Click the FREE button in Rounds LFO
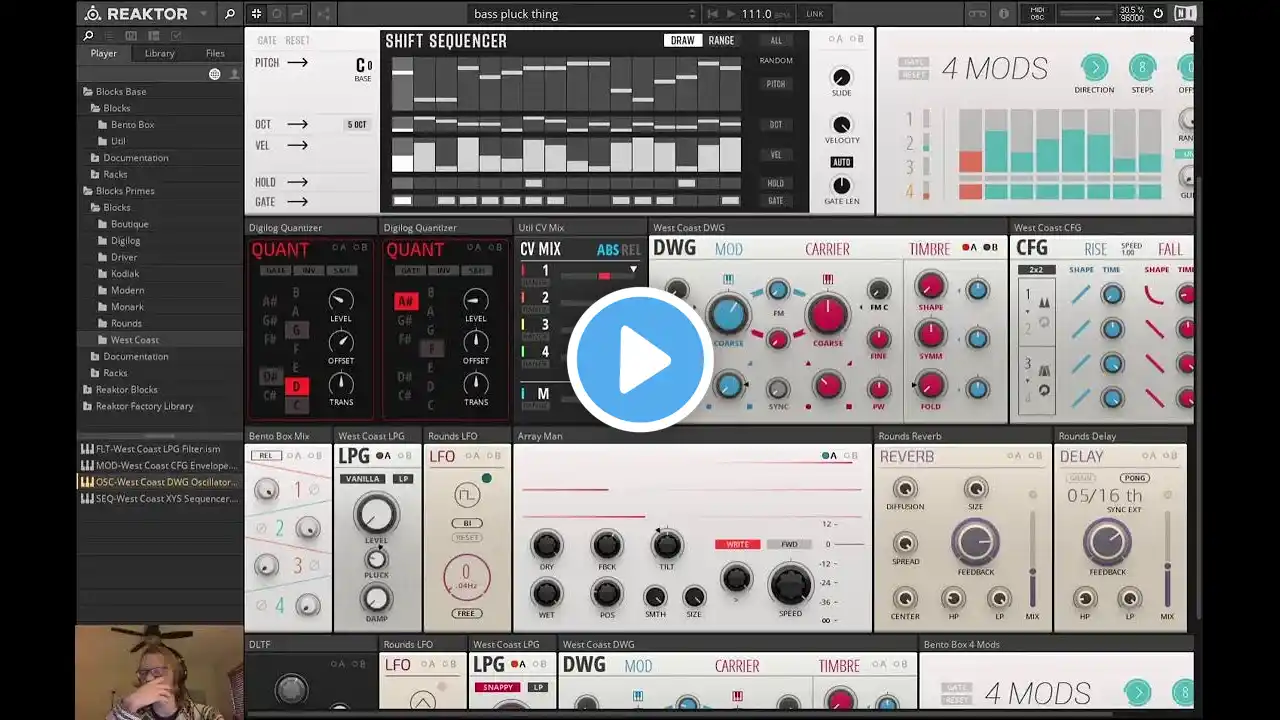 coord(466,613)
